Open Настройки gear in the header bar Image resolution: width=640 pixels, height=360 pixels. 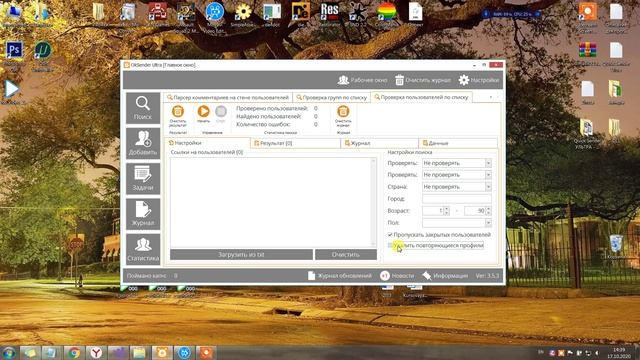coord(479,80)
